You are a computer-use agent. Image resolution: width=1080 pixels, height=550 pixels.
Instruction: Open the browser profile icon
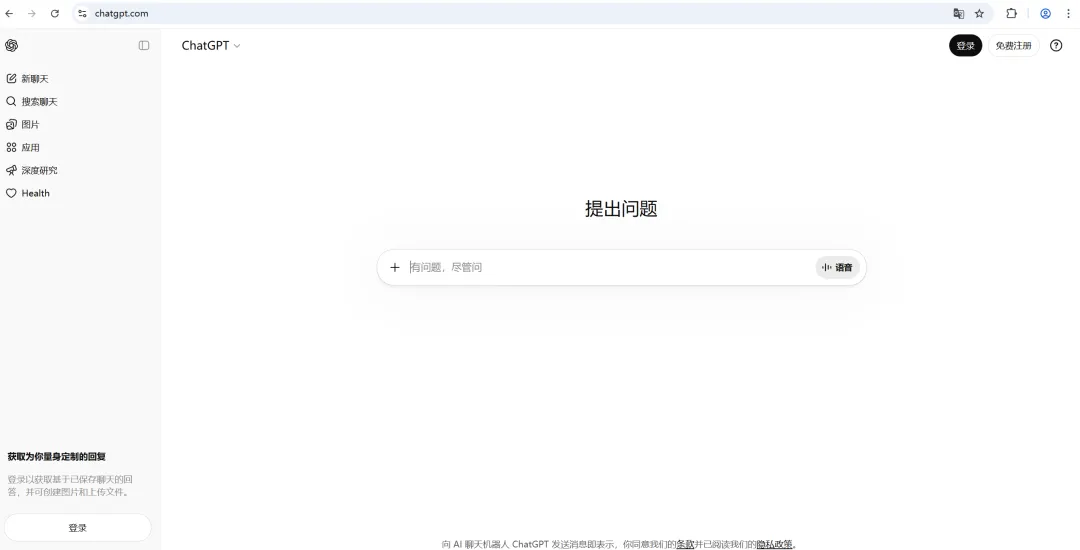coord(1045,13)
